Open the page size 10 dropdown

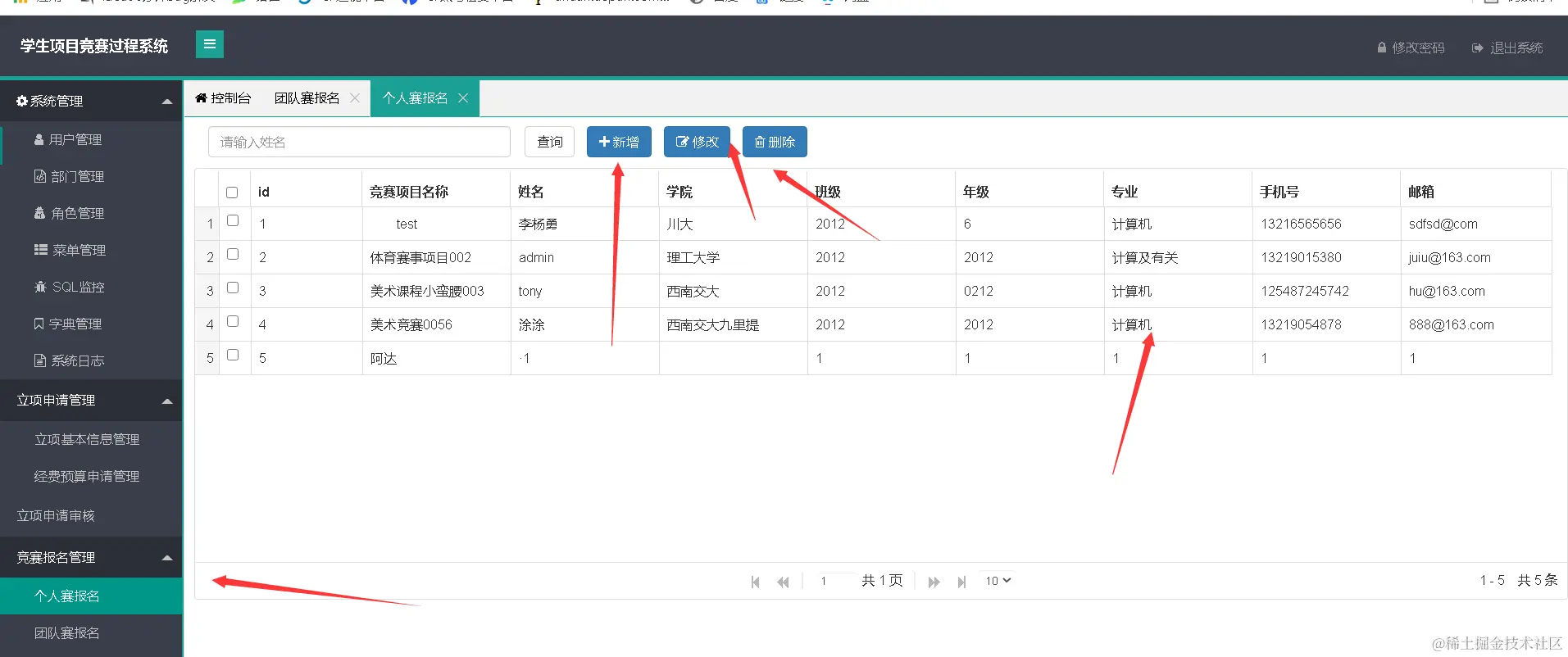coord(998,580)
